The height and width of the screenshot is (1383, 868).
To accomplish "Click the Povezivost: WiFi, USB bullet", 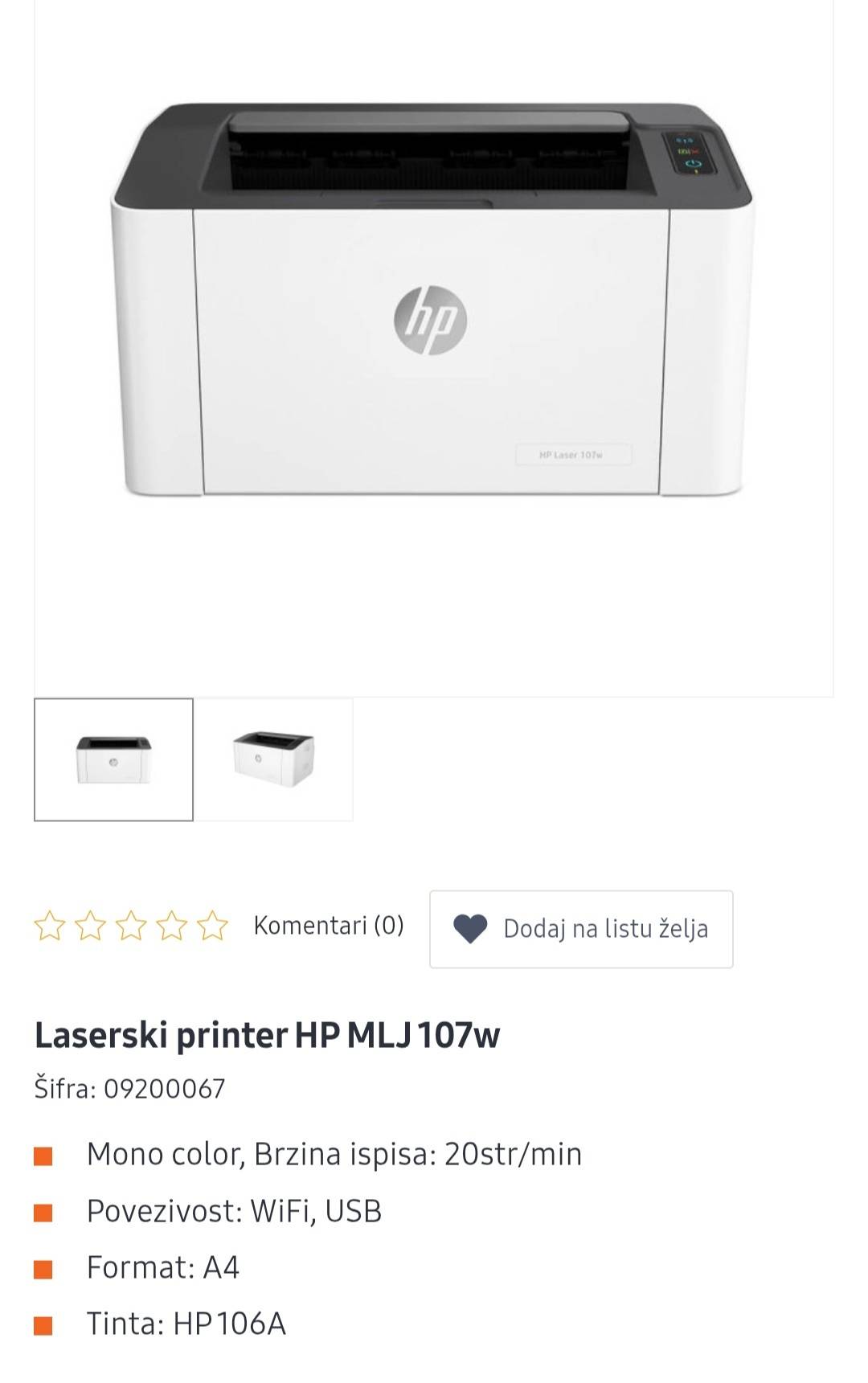I will (234, 1211).
